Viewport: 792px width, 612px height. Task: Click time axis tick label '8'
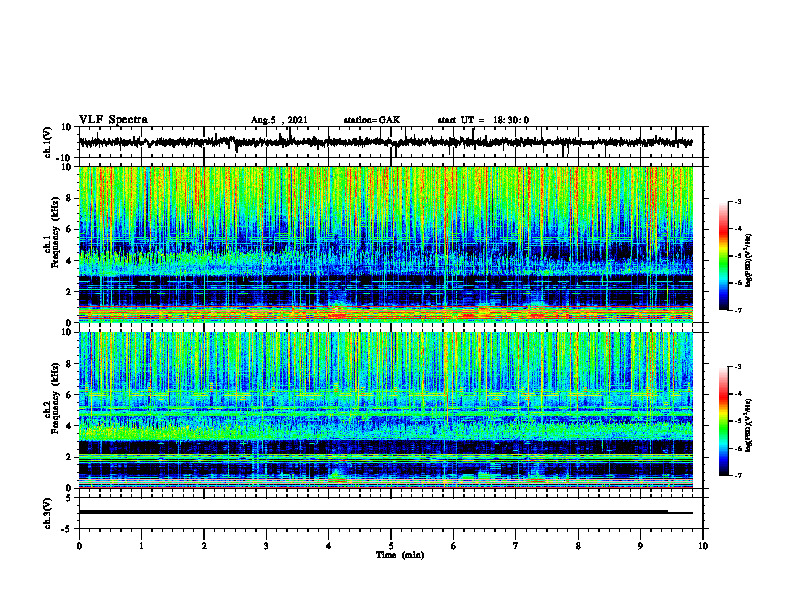pyautogui.click(x=578, y=546)
